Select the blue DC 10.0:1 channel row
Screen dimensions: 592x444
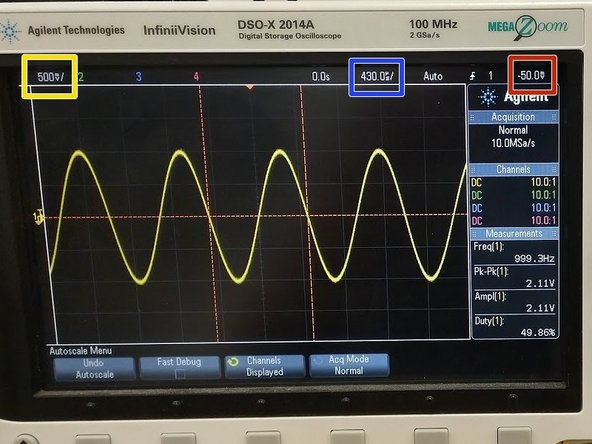click(514, 208)
